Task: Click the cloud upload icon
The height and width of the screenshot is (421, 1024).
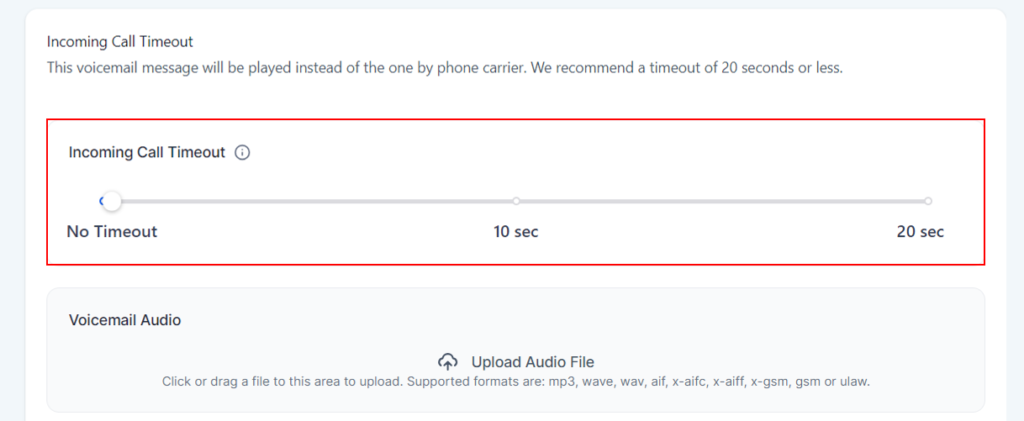Action: click(448, 362)
